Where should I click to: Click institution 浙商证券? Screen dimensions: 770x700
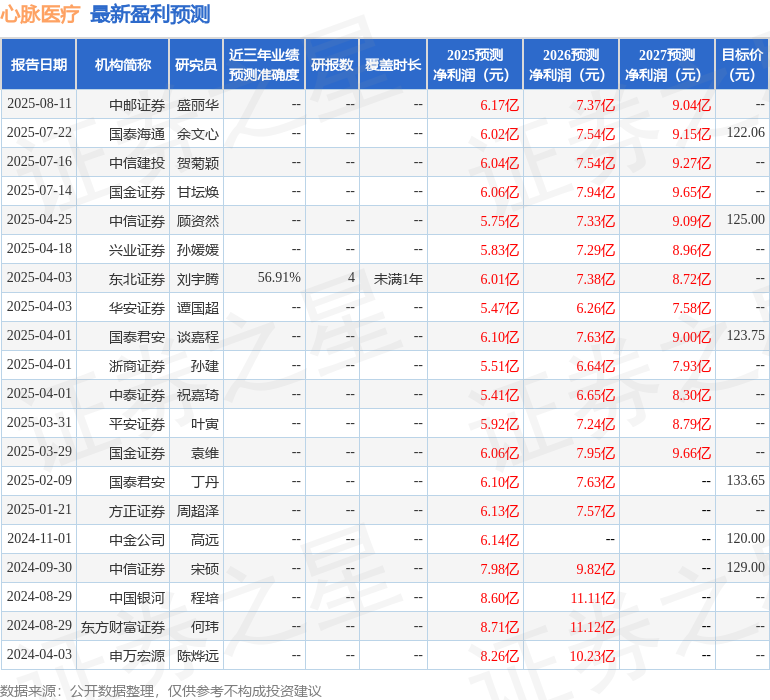(x=137, y=366)
